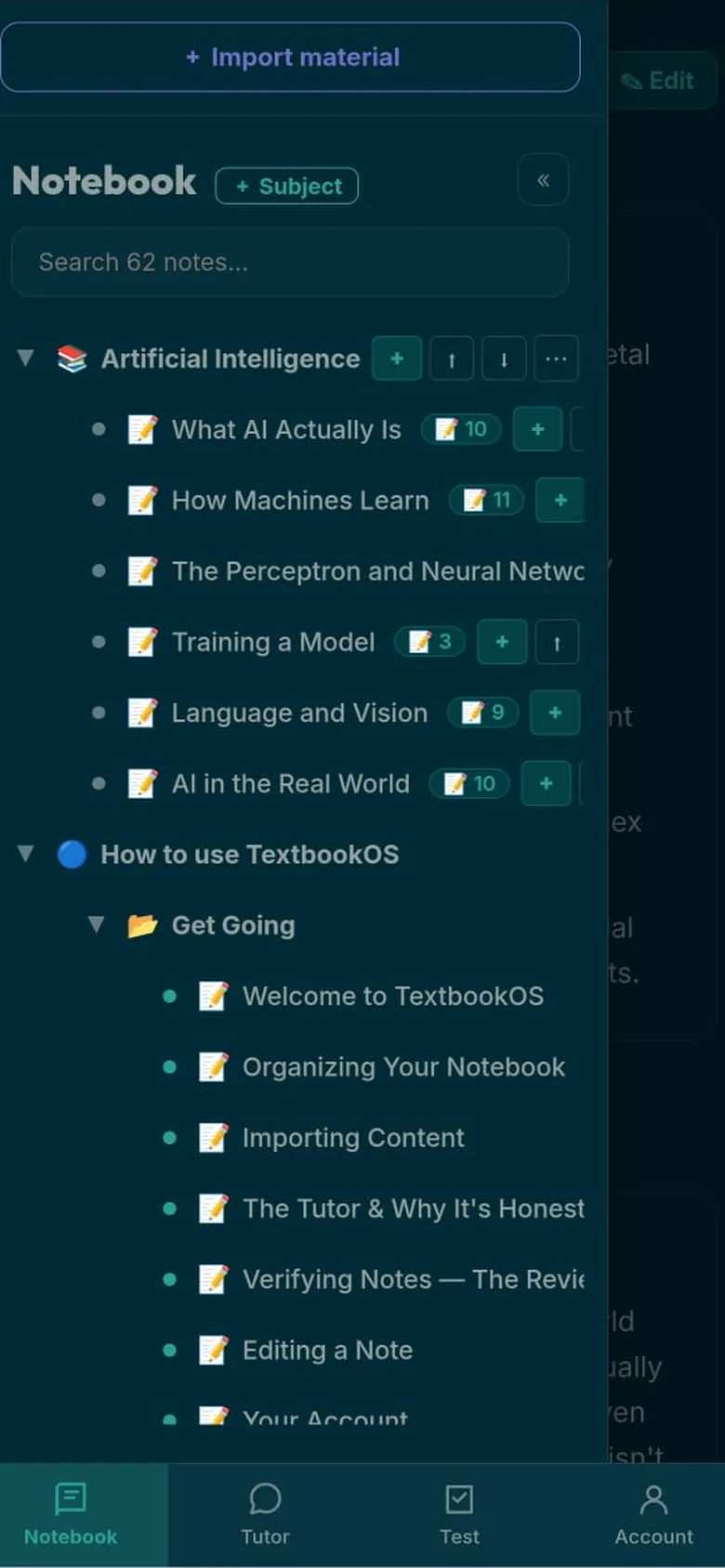Open Language and Vision note

[299, 712]
